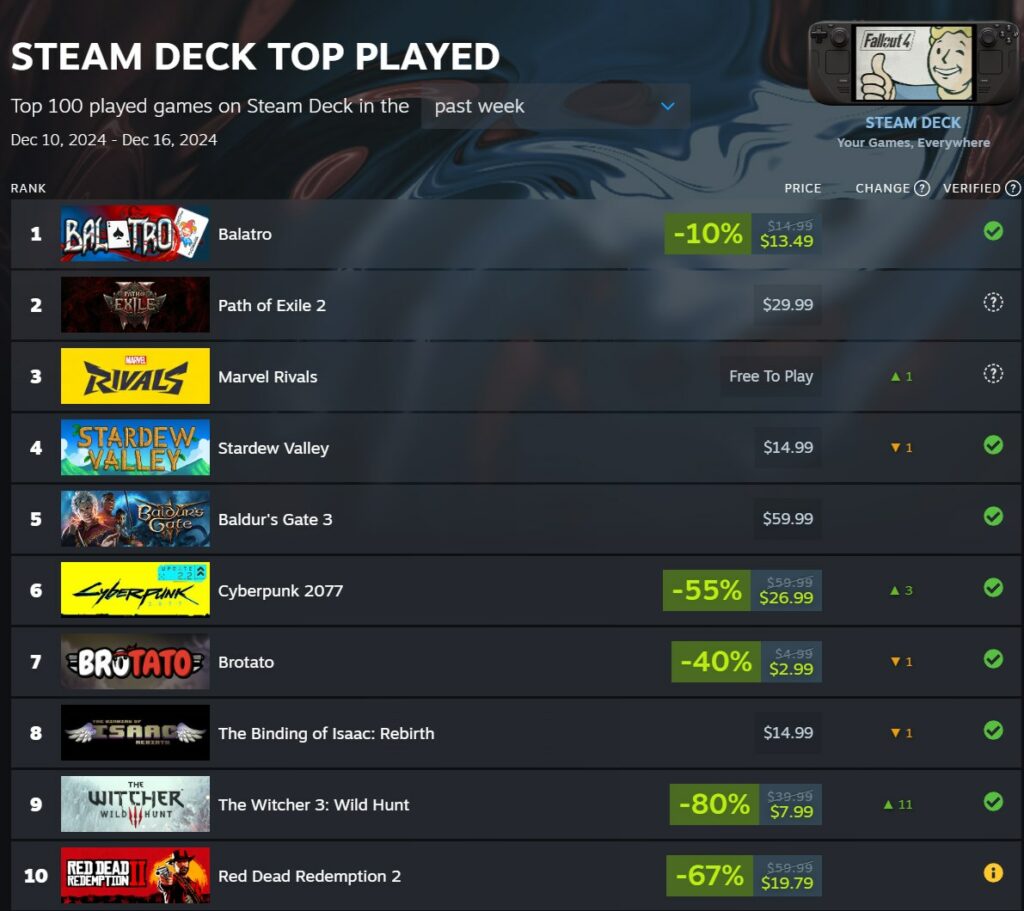Click Marvel Rivals' unknown compatibility icon
Viewport: 1024px width, 911px height.
click(x=993, y=374)
